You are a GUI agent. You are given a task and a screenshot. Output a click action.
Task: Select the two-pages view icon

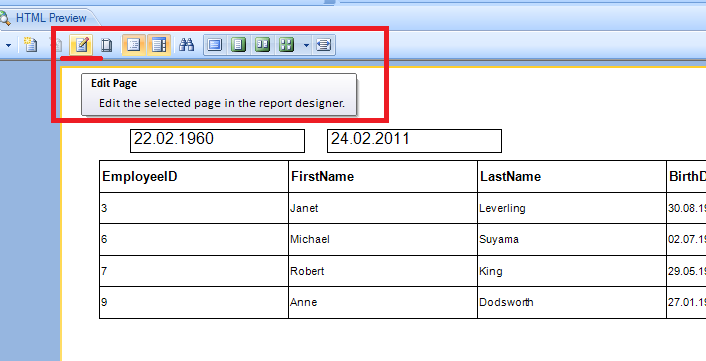(262, 45)
